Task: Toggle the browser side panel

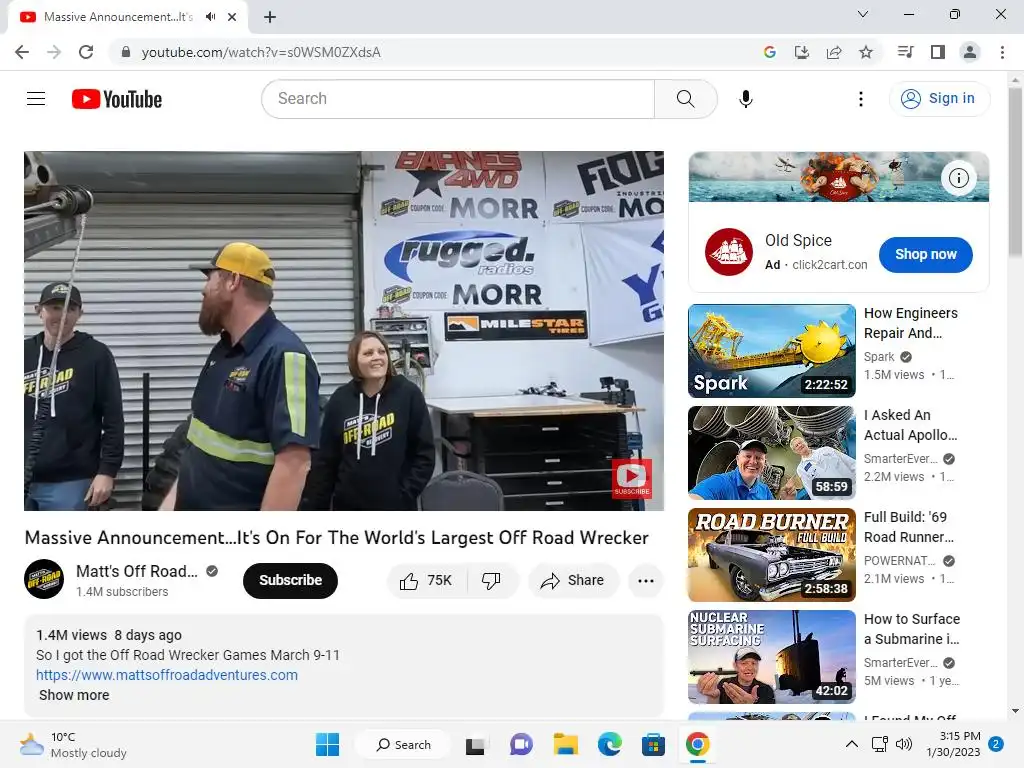Action: (938, 52)
